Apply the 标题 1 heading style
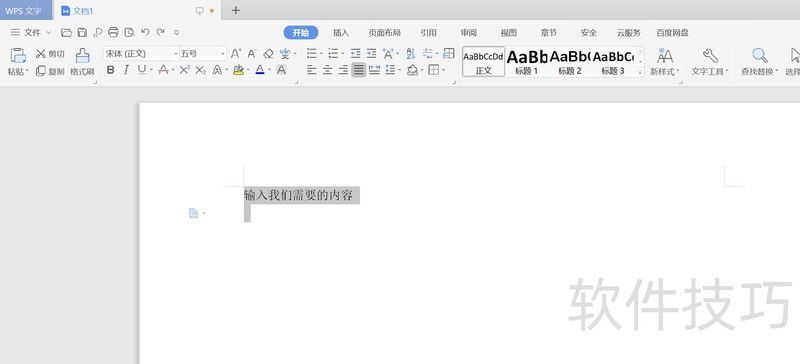The image size is (800, 364). (x=527, y=62)
